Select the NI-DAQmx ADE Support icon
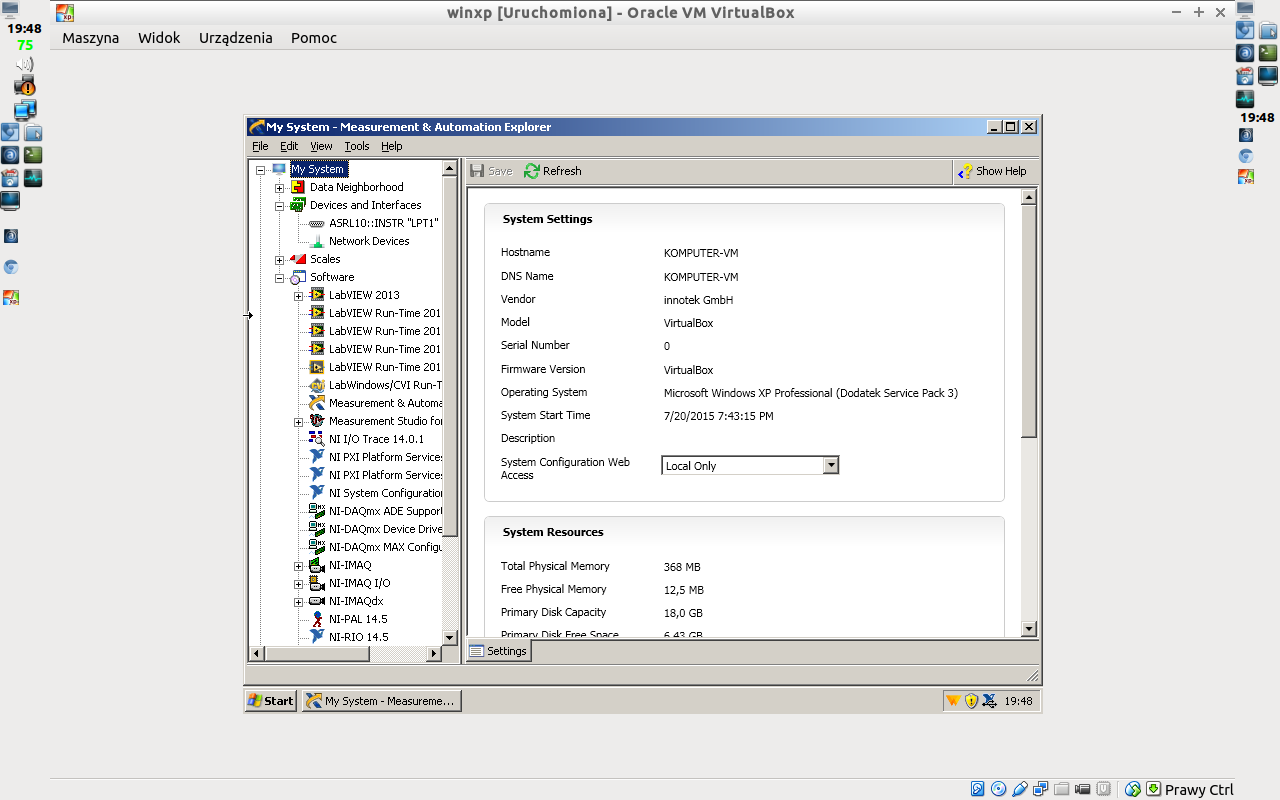 click(x=317, y=511)
